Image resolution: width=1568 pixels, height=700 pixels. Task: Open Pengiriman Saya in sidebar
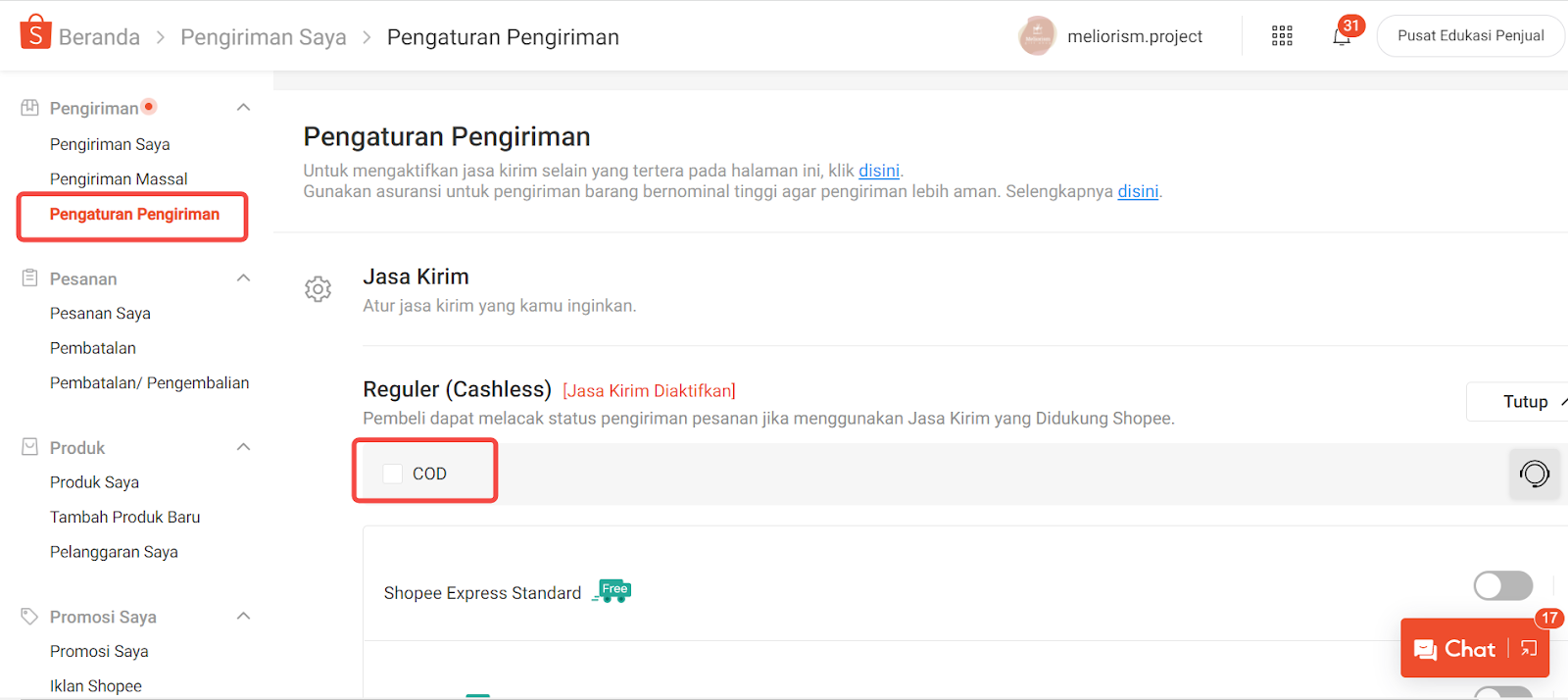tap(110, 144)
